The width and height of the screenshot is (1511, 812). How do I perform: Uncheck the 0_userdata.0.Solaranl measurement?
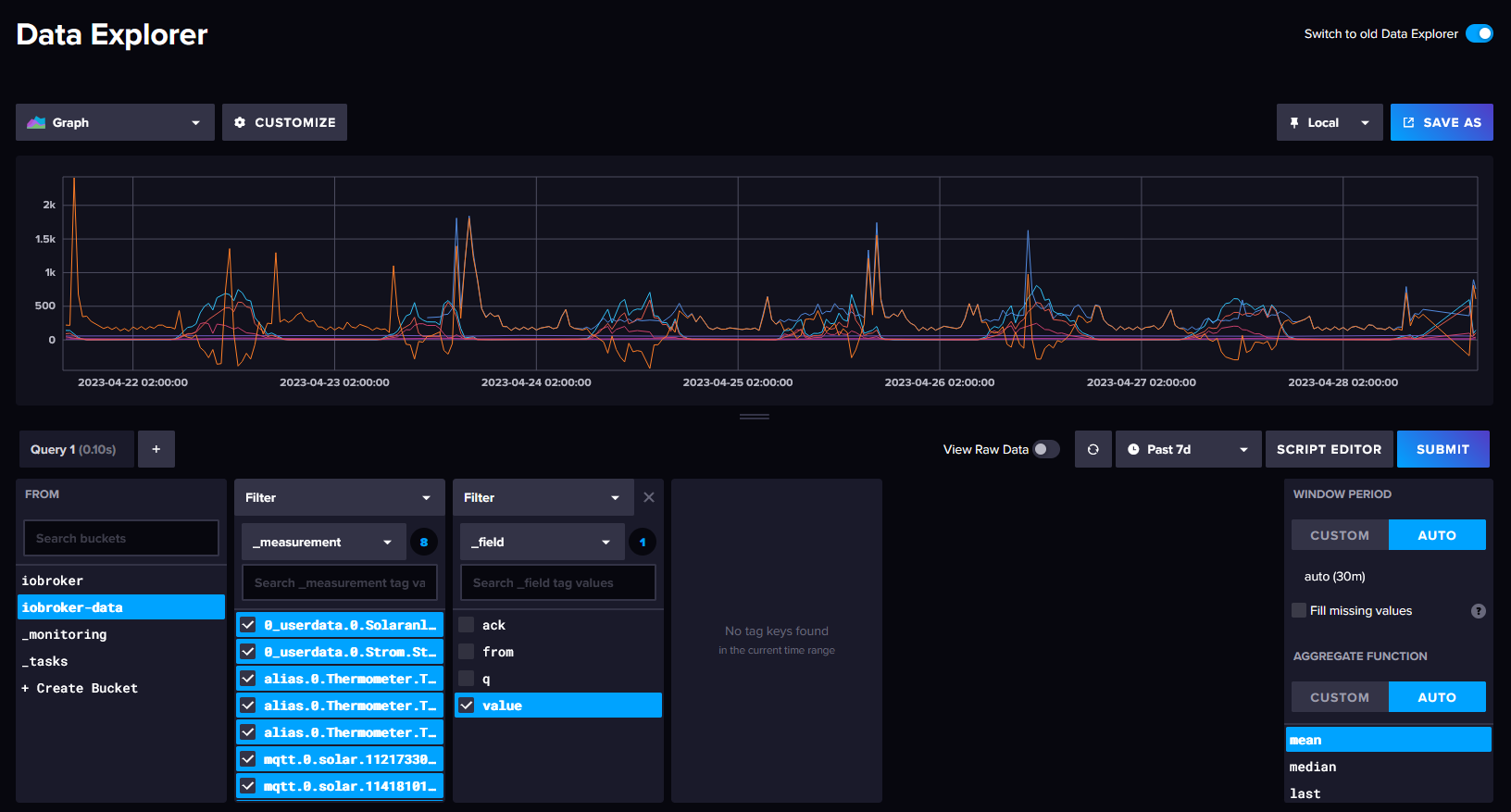248,625
